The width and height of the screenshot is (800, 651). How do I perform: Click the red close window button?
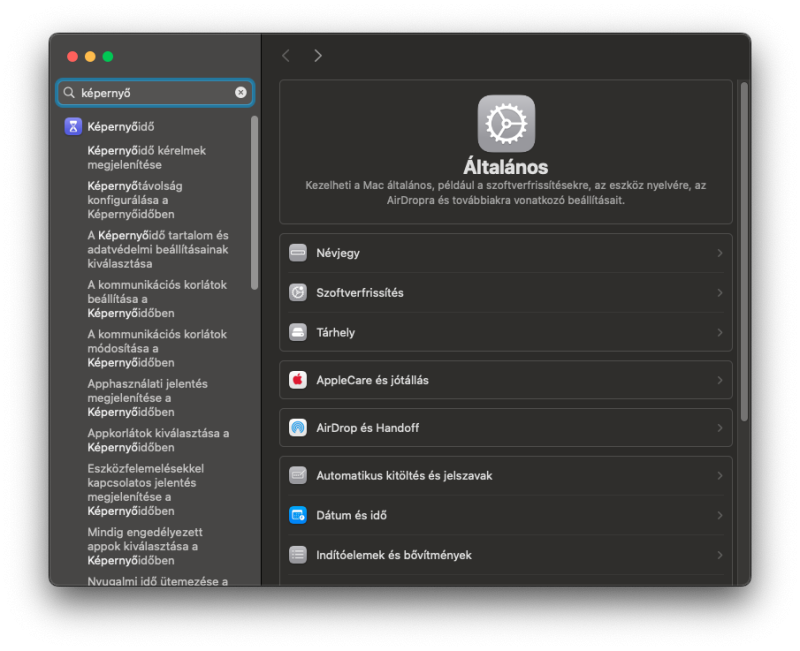72,56
